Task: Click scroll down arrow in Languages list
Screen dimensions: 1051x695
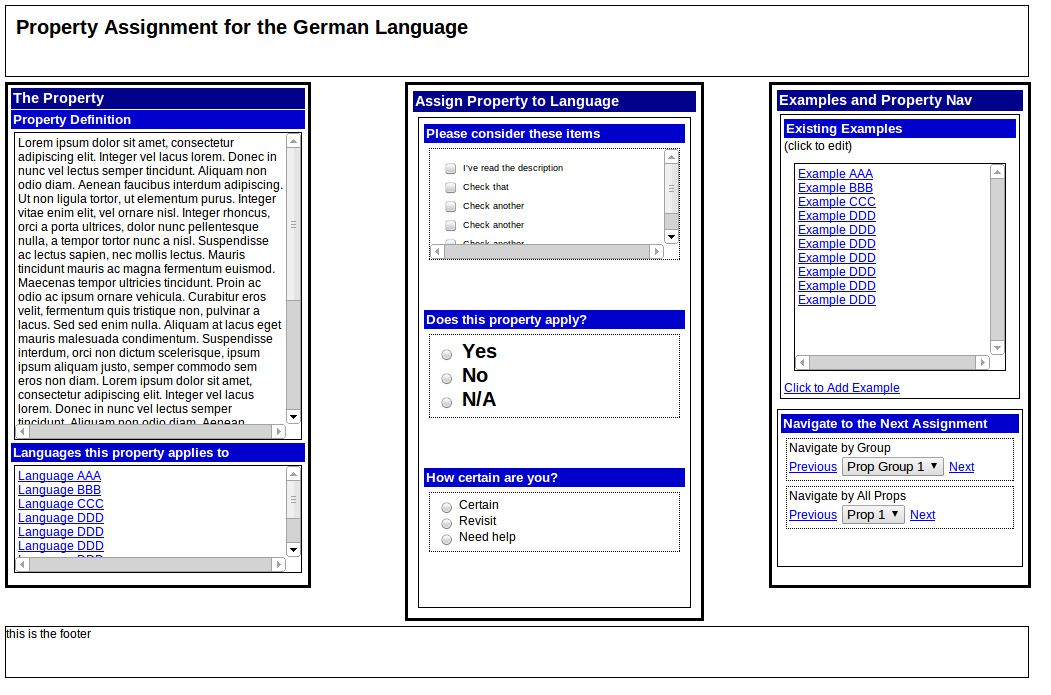Action: point(293,549)
